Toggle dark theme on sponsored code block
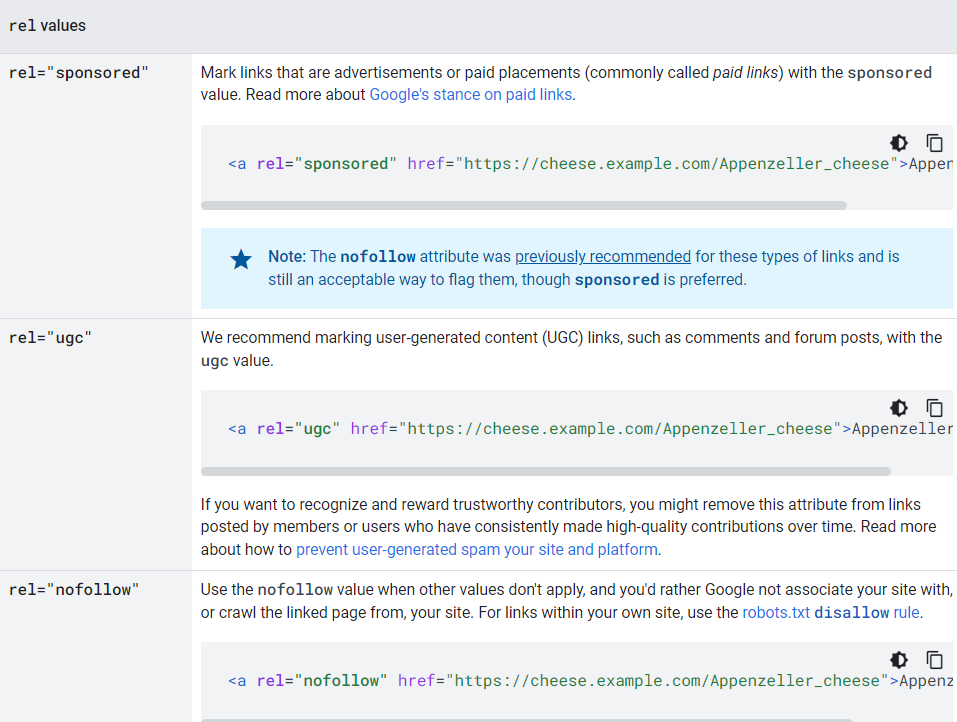957x722 pixels. [898, 143]
